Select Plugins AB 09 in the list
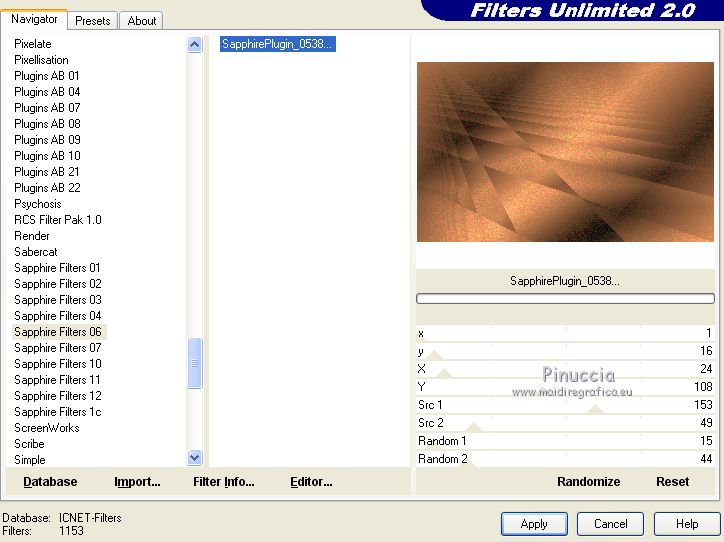This screenshot has width=724, height=542. [47, 140]
